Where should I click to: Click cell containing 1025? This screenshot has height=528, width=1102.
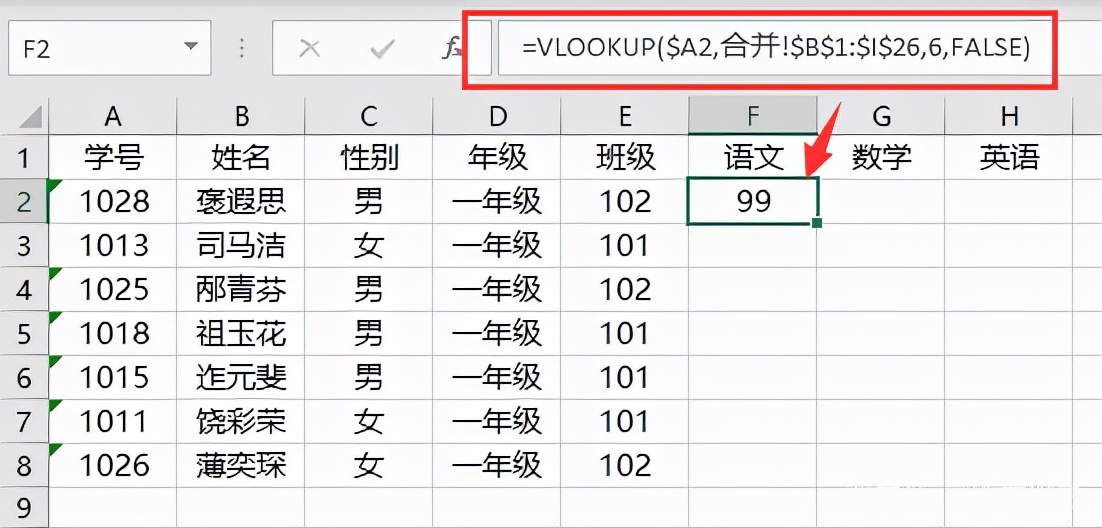pos(113,289)
